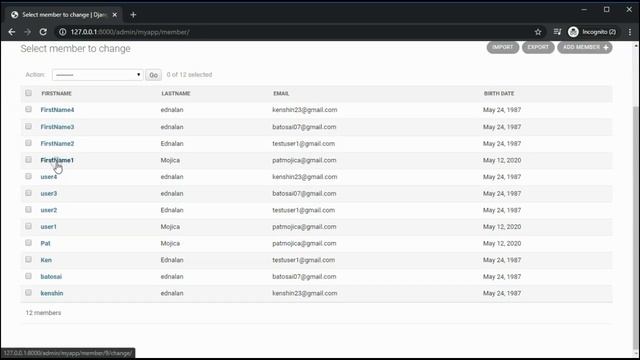Sort by the Lastname column header
The width and height of the screenshot is (640, 360).
(176, 93)
